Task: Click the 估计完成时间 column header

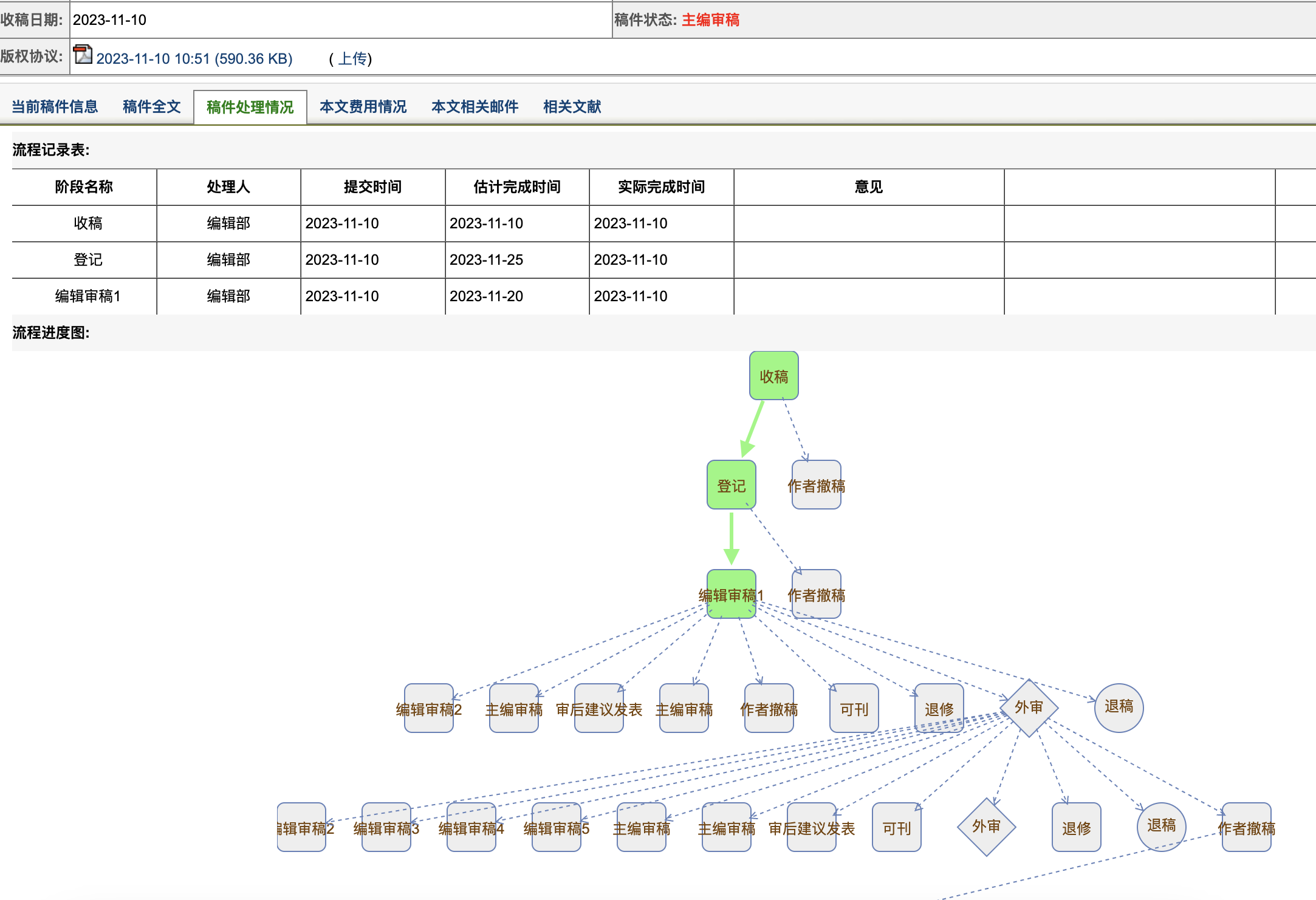Action: [517, 187]
